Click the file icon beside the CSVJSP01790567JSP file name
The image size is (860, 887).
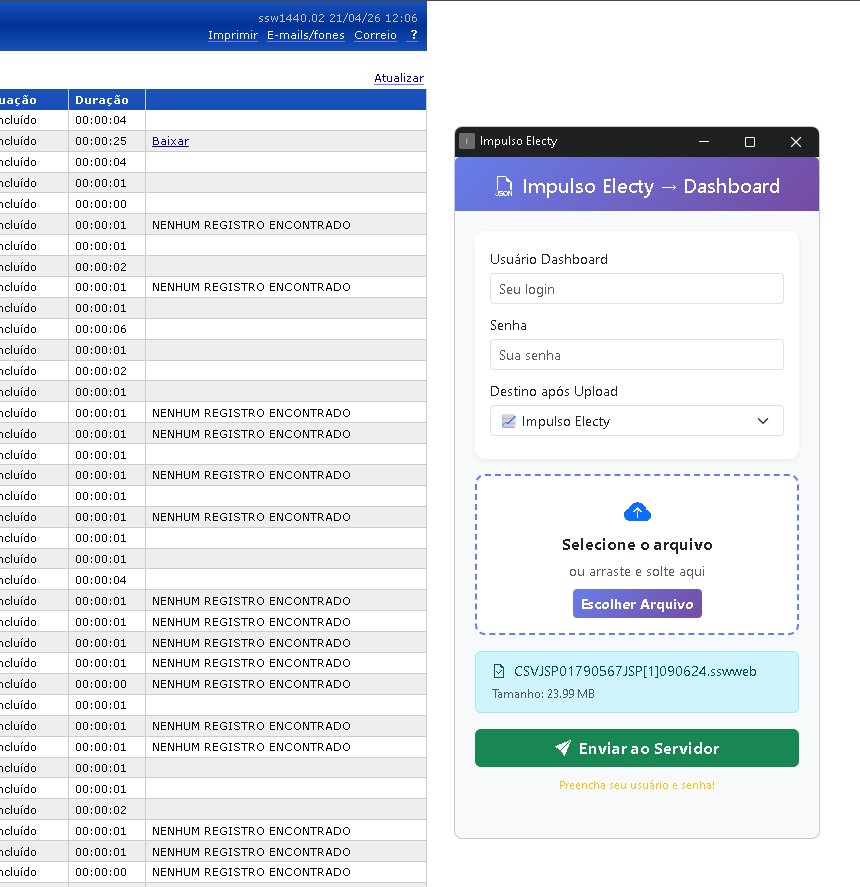(498, 671)
